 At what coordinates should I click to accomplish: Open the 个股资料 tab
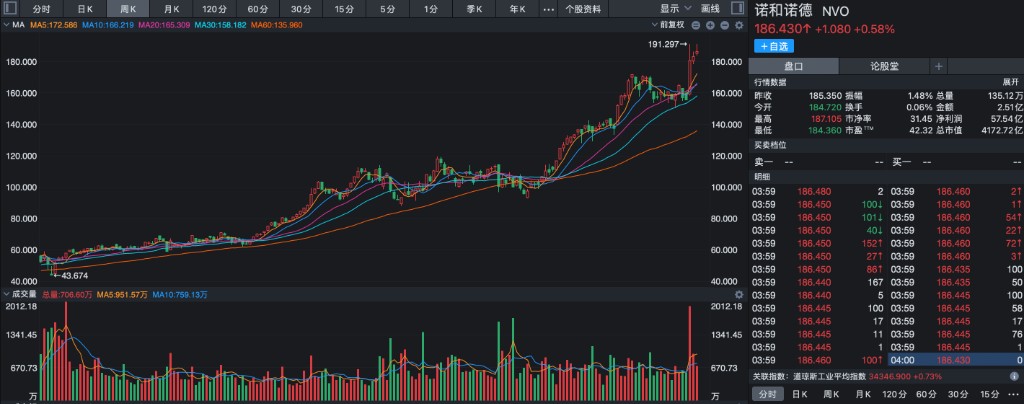tap(583, 8)
